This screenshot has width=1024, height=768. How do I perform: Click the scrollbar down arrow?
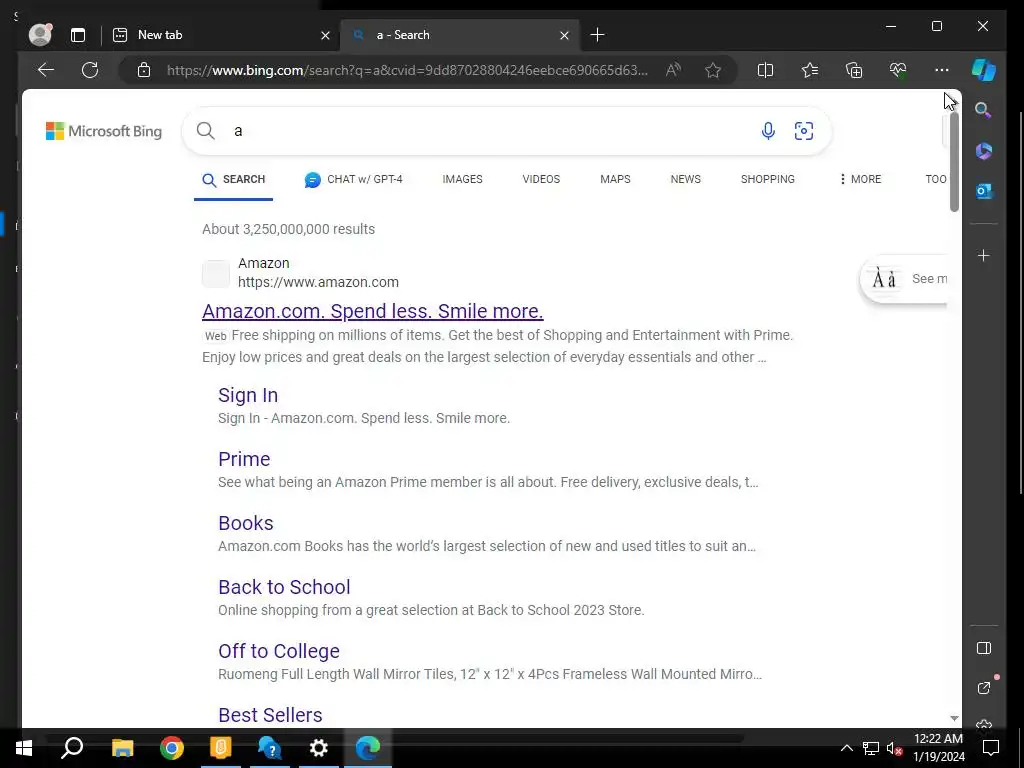pos(954,718)
